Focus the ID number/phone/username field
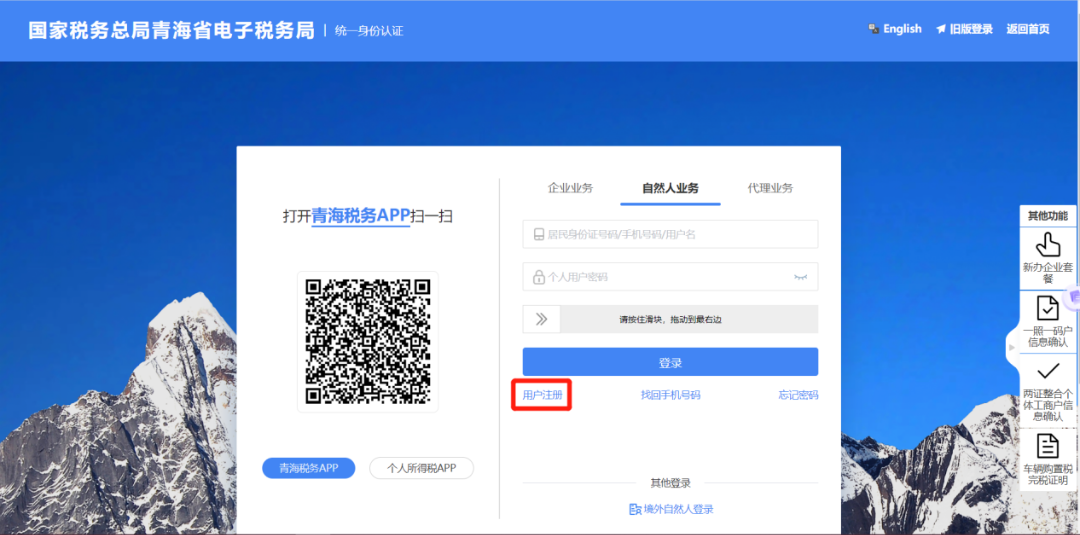This screenshot has height=535, width=1080. (x=670, y=234)
